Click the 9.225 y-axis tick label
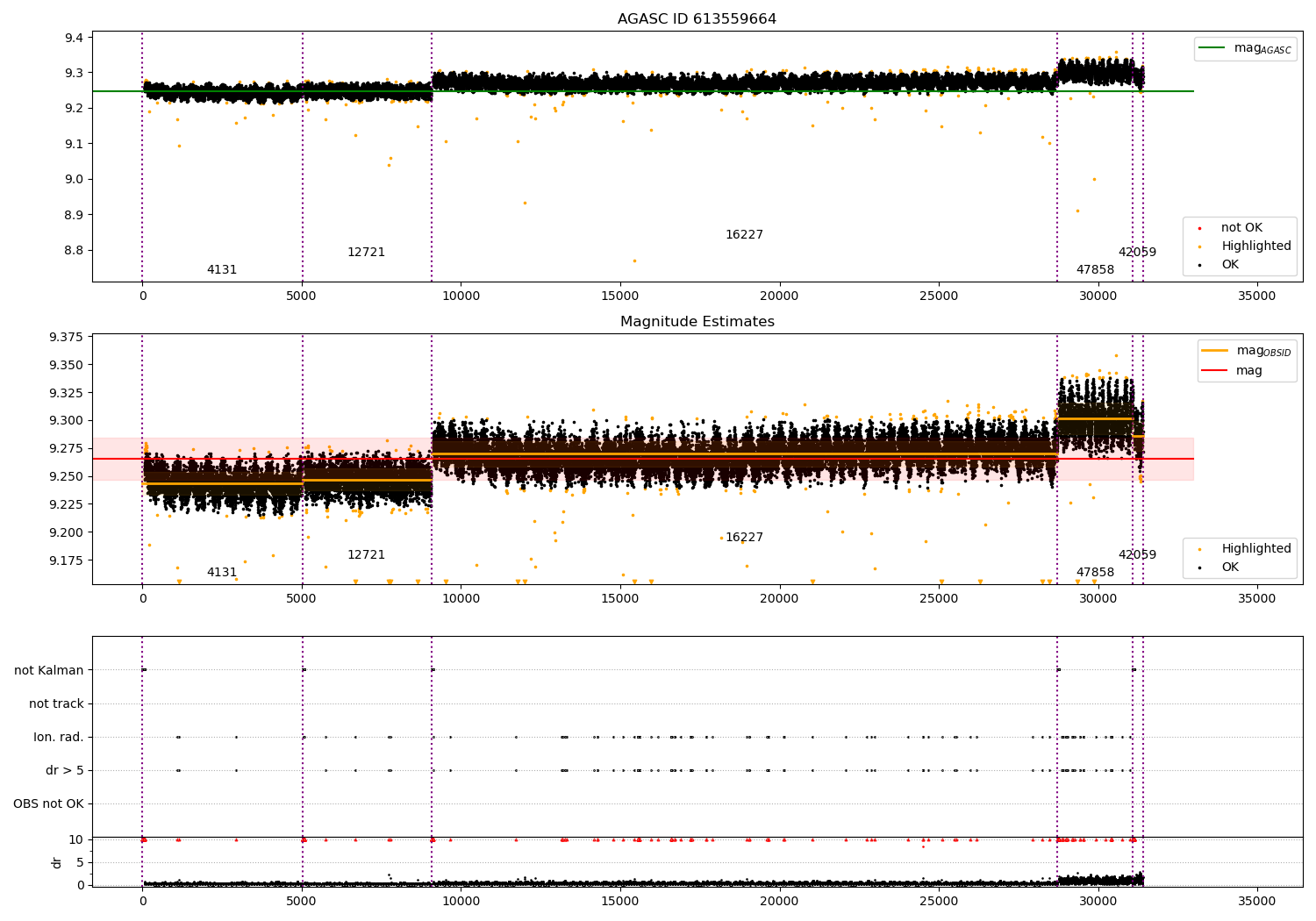The width and height of the screenshot is (1316, 921). pos(66,504)
